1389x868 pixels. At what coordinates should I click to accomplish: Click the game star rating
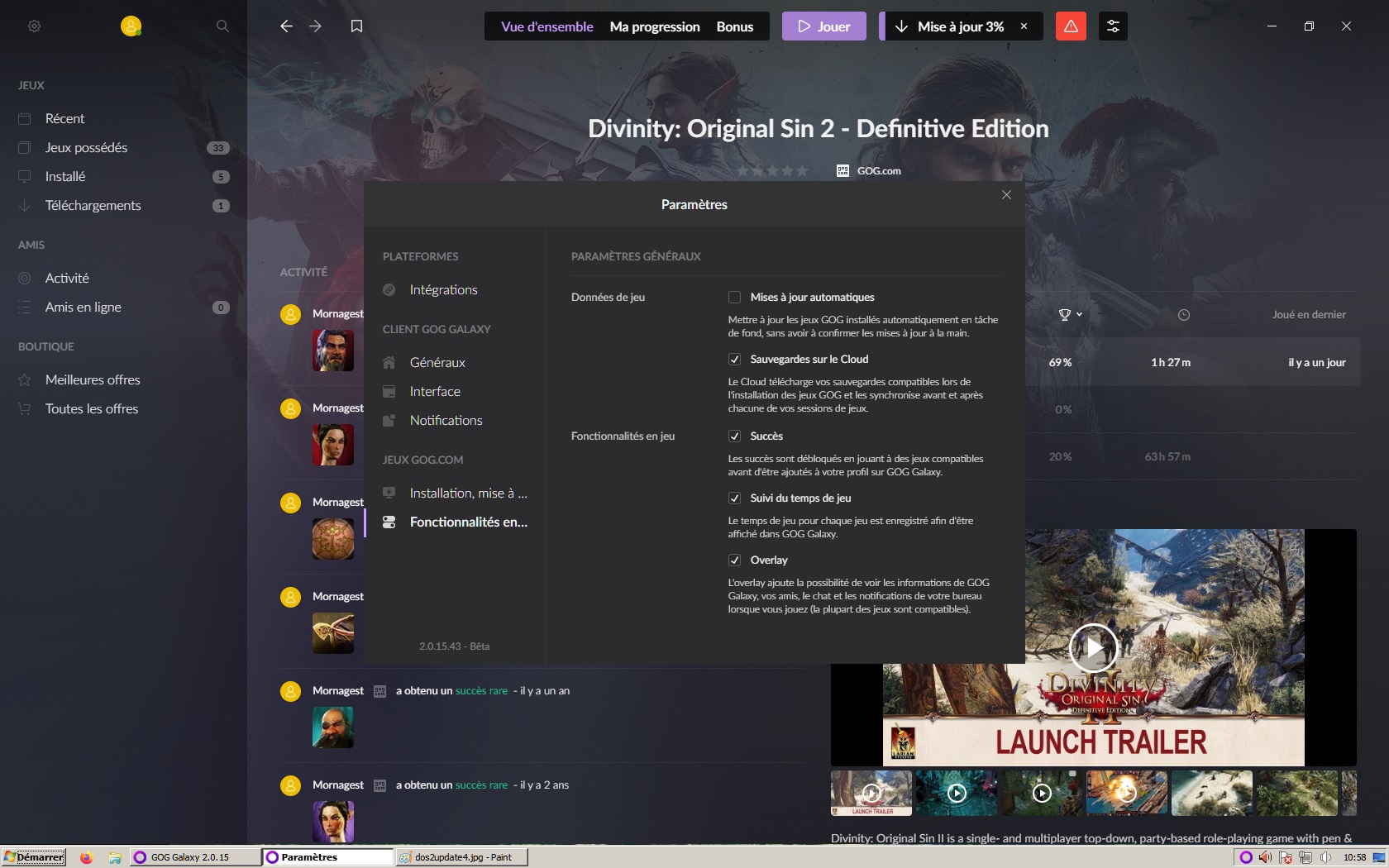click(772, 170)
